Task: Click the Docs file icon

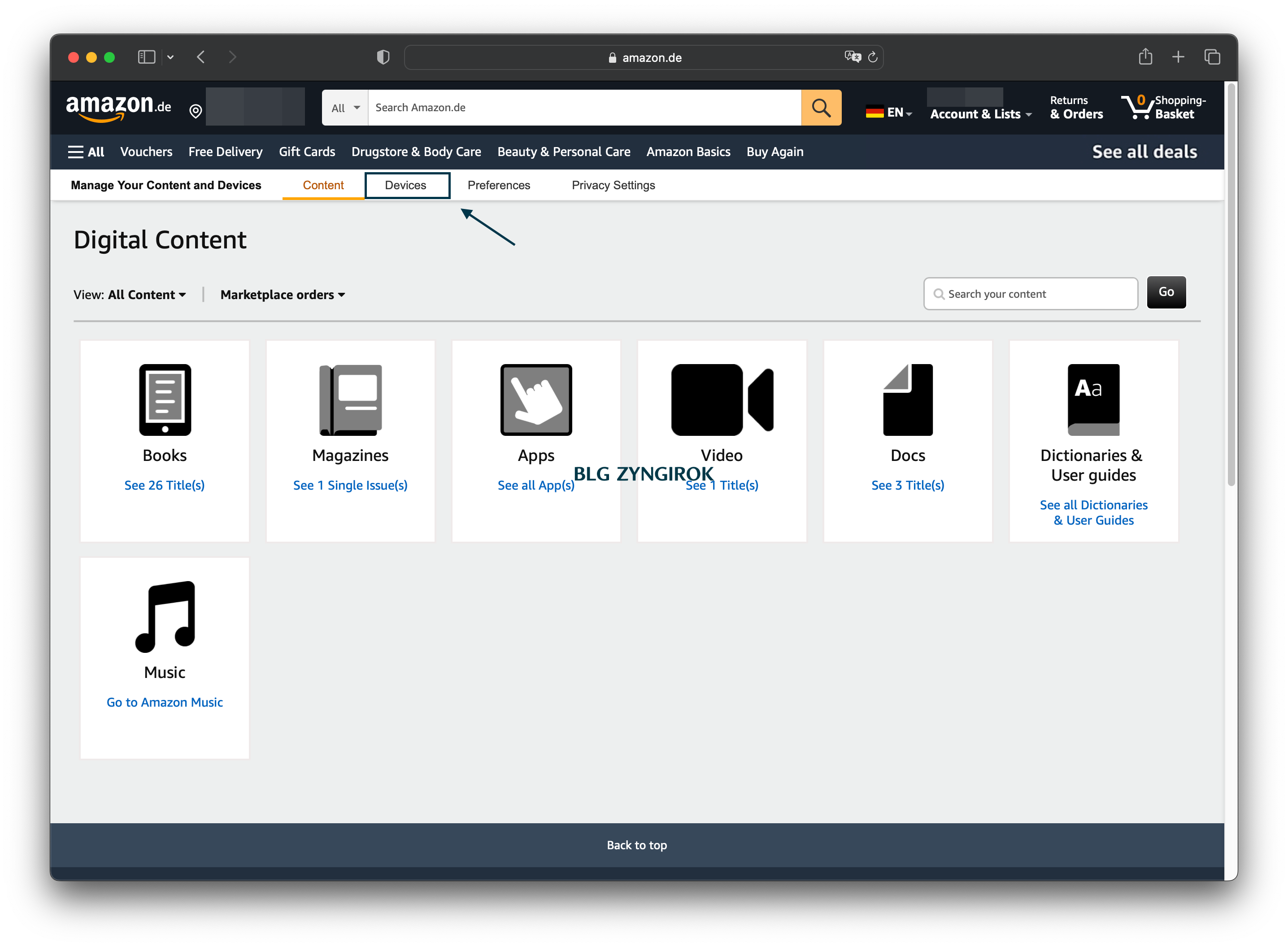Action: [907, 400]
